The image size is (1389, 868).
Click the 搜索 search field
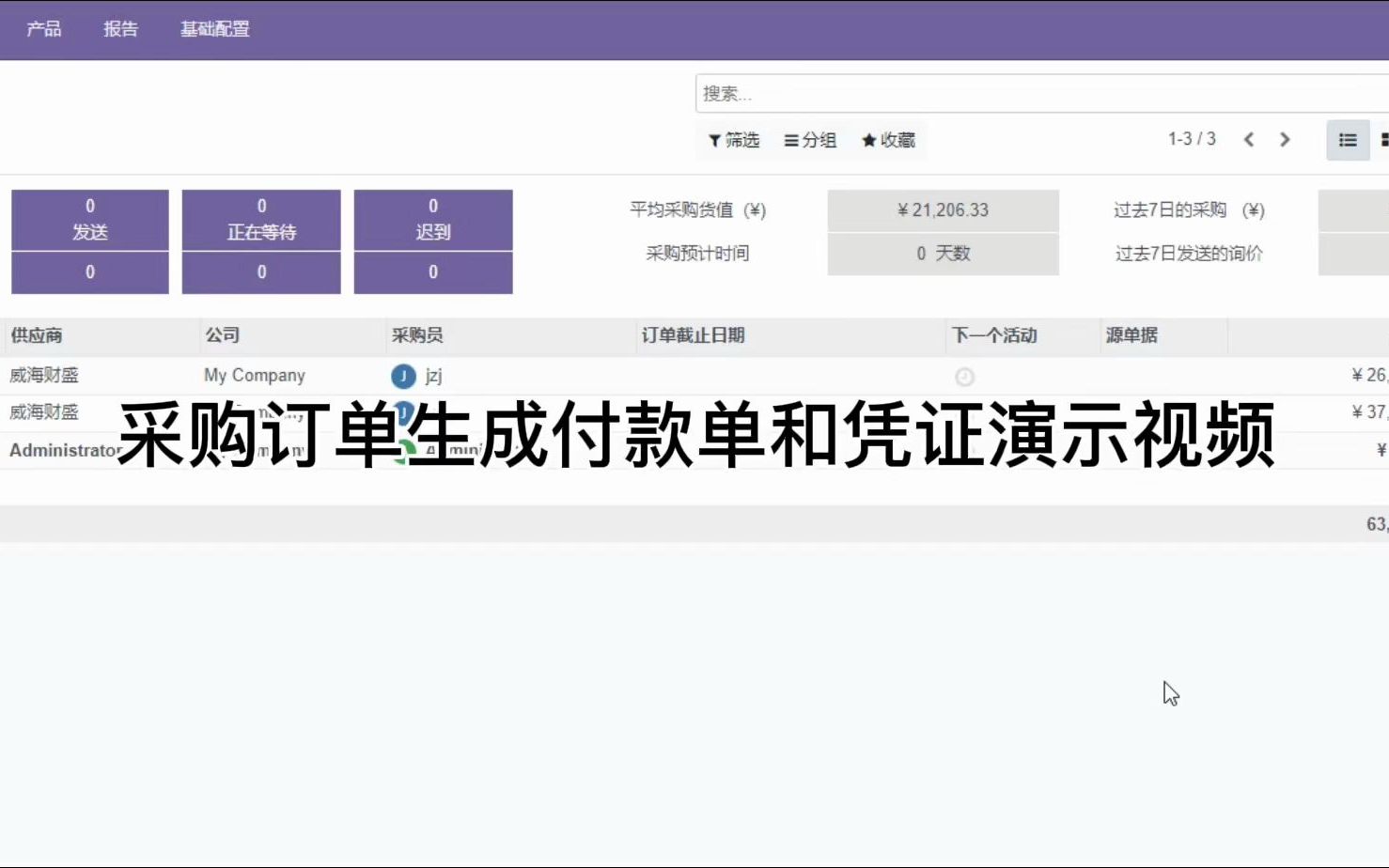pos(1042,94)
